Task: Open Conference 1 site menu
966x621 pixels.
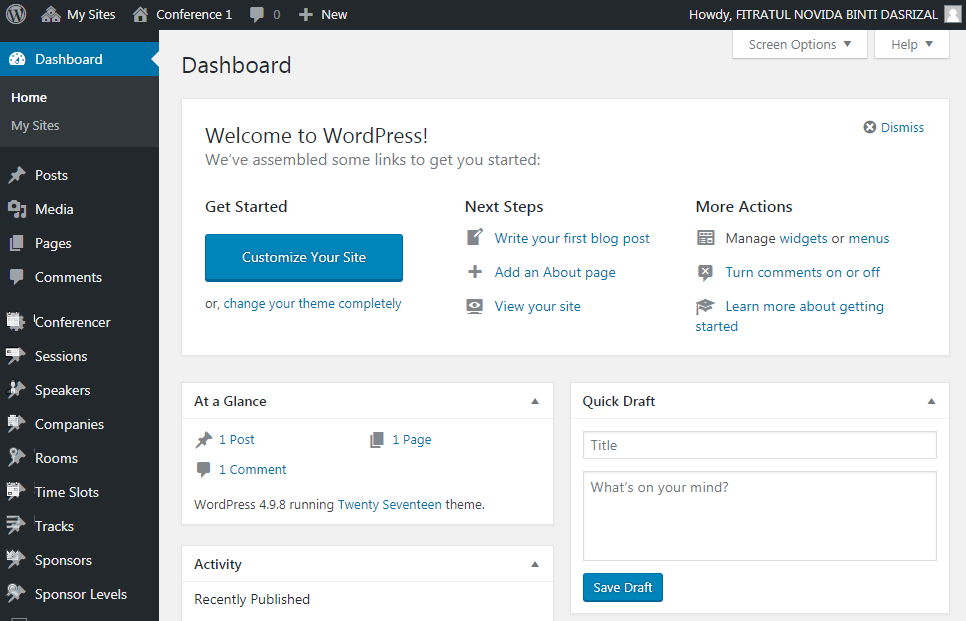Action: click(182, 14)
